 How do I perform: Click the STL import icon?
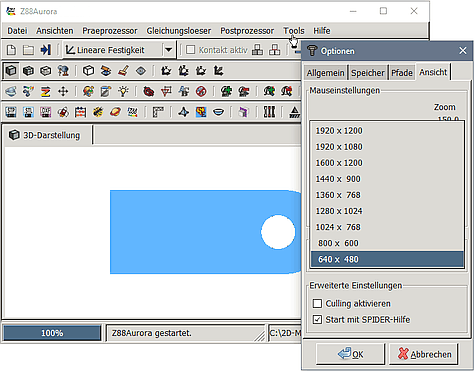(x=29, y=112)
